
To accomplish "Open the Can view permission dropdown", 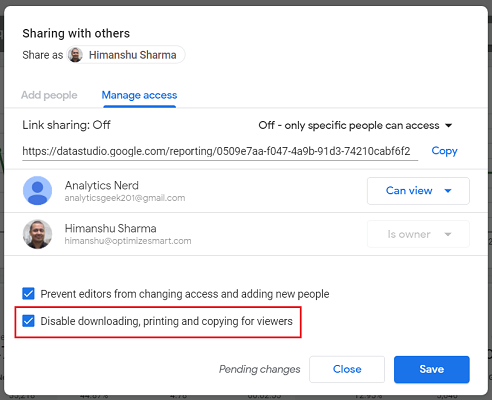I will click(418, 191).
